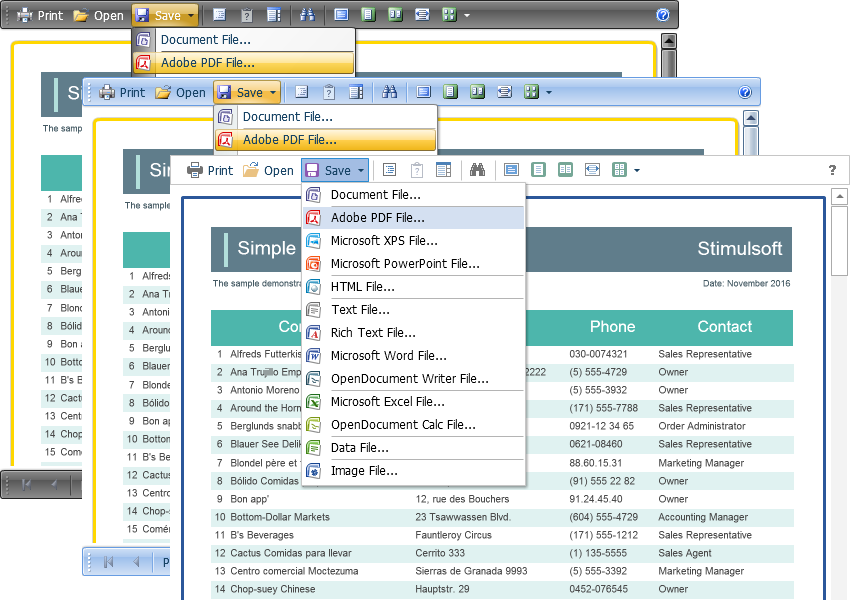Click the question mark help icon in the white toolbar

(832, 170)
